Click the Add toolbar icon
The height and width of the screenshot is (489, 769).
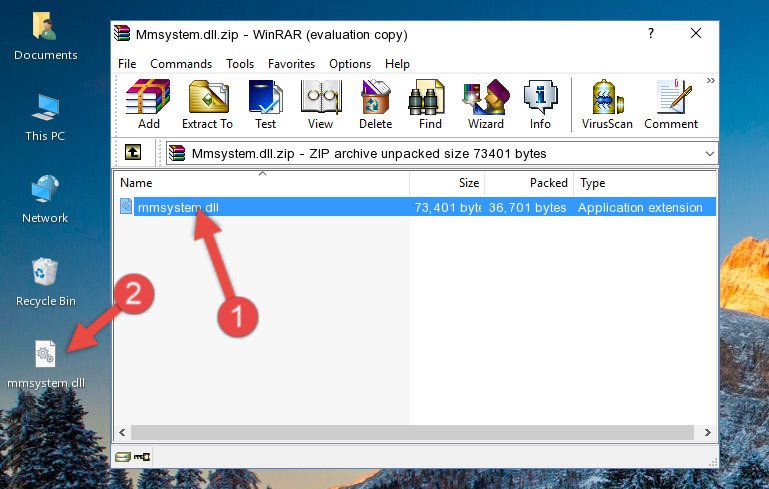point(148,104)
